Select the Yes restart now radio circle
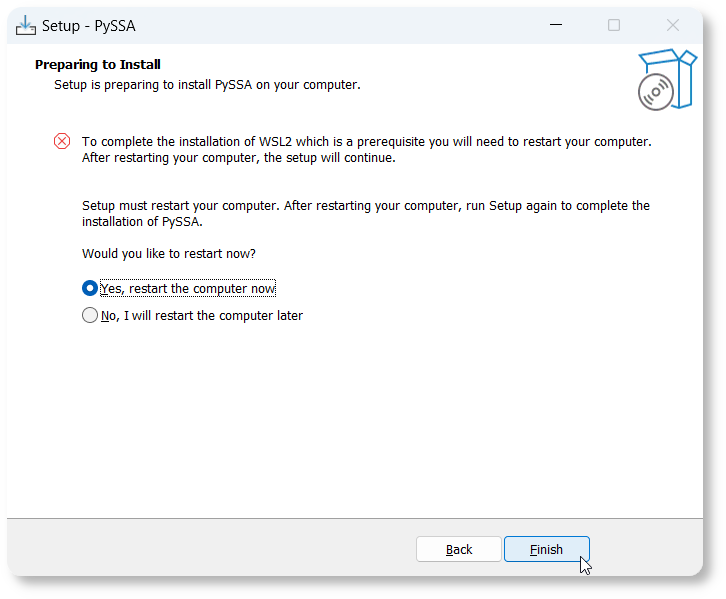The image size is (726, 599). pyautogui.click(x=90, y=288)
